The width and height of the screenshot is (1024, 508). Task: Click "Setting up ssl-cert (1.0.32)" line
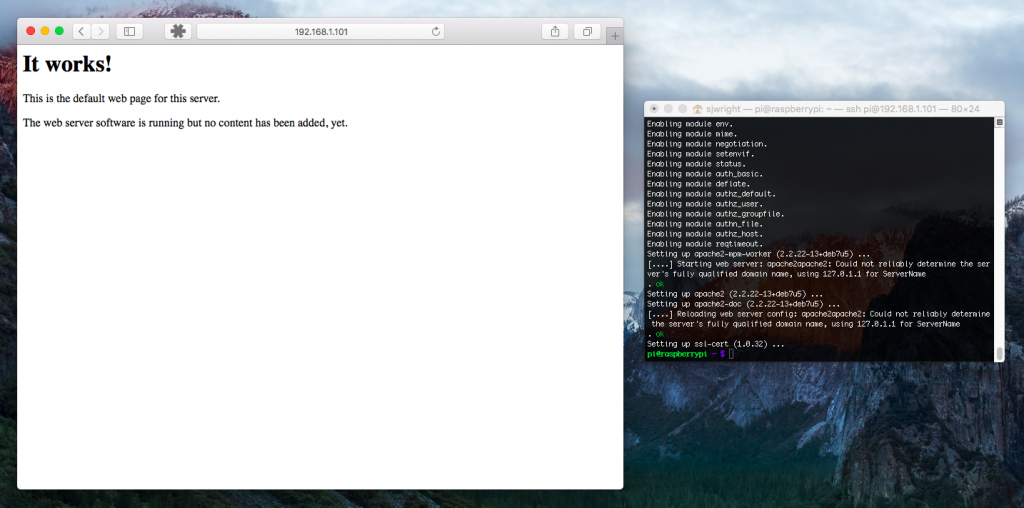(715, 343)
